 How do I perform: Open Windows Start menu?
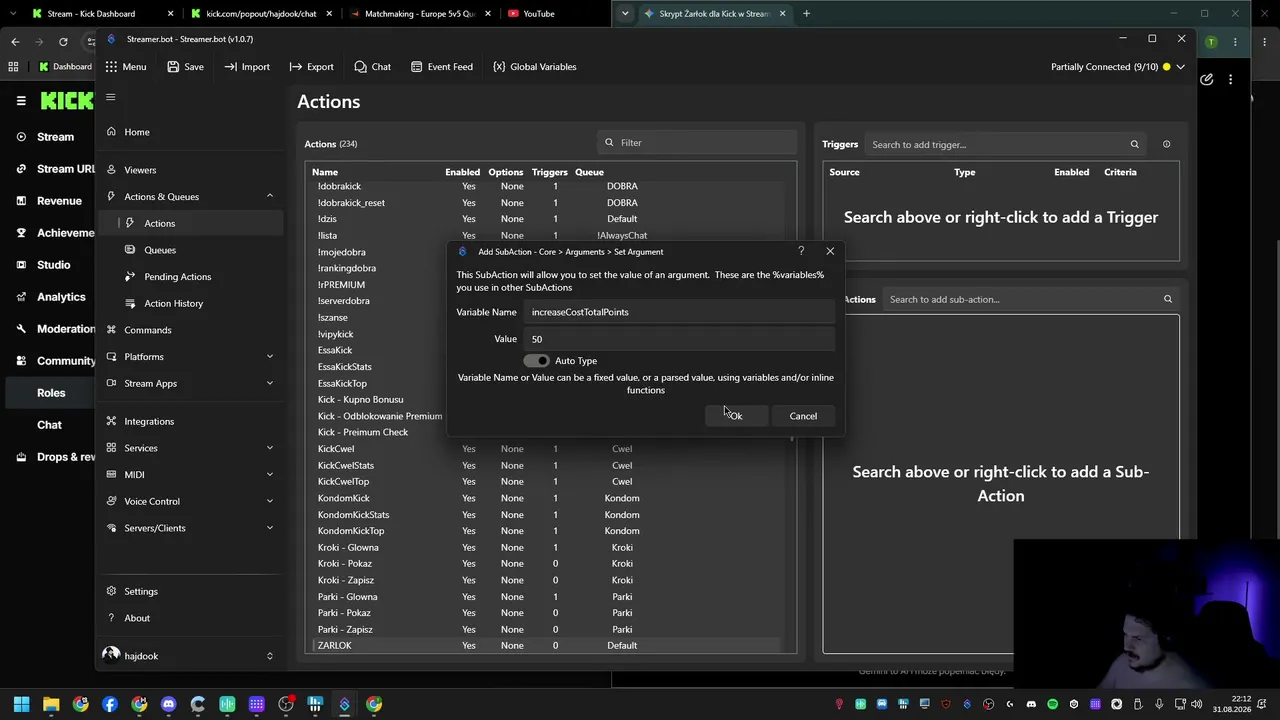pyautogui.click(x=22, y=704)
